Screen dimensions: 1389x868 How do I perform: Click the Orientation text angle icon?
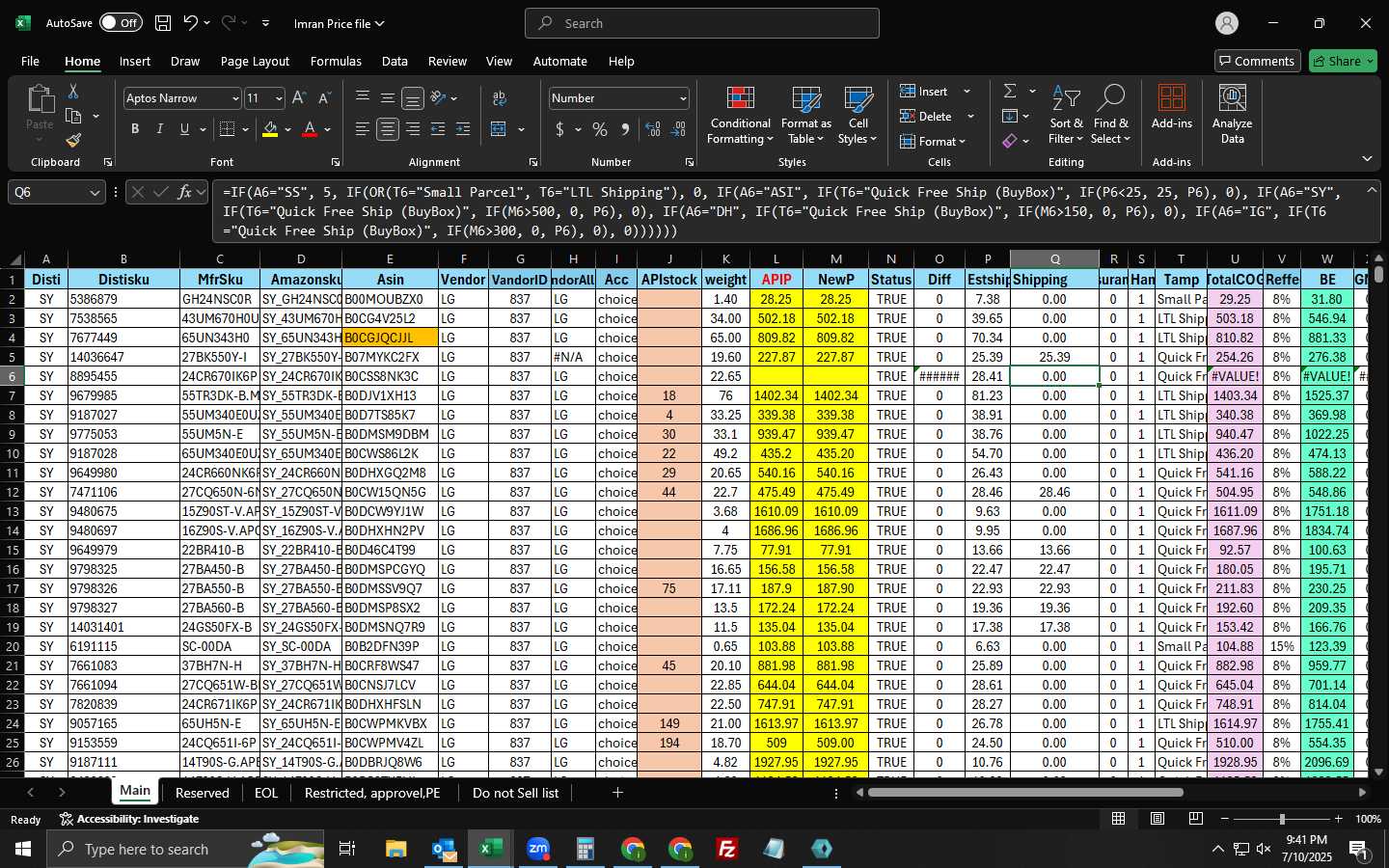(439, 97)
